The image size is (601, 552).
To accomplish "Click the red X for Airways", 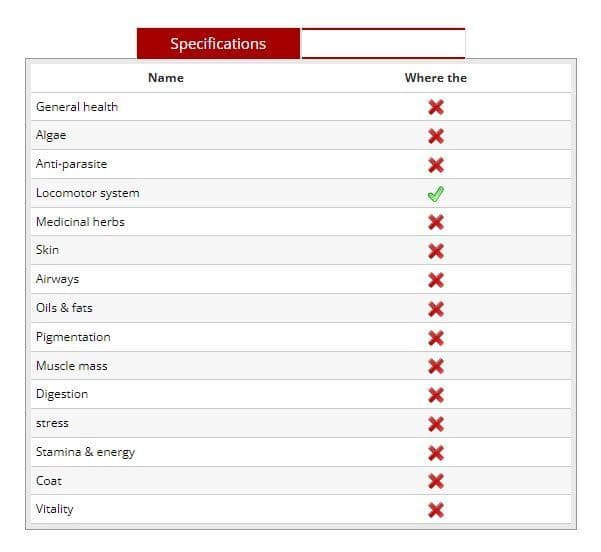I will pos(436,280).
